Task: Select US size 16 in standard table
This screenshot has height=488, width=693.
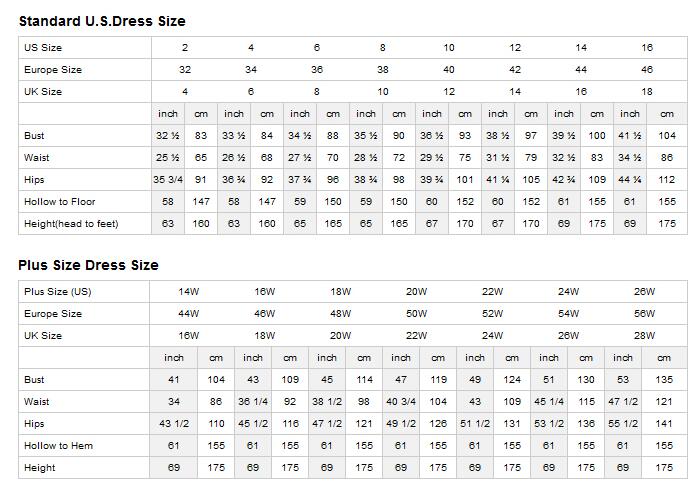Action: click(647, 48)
